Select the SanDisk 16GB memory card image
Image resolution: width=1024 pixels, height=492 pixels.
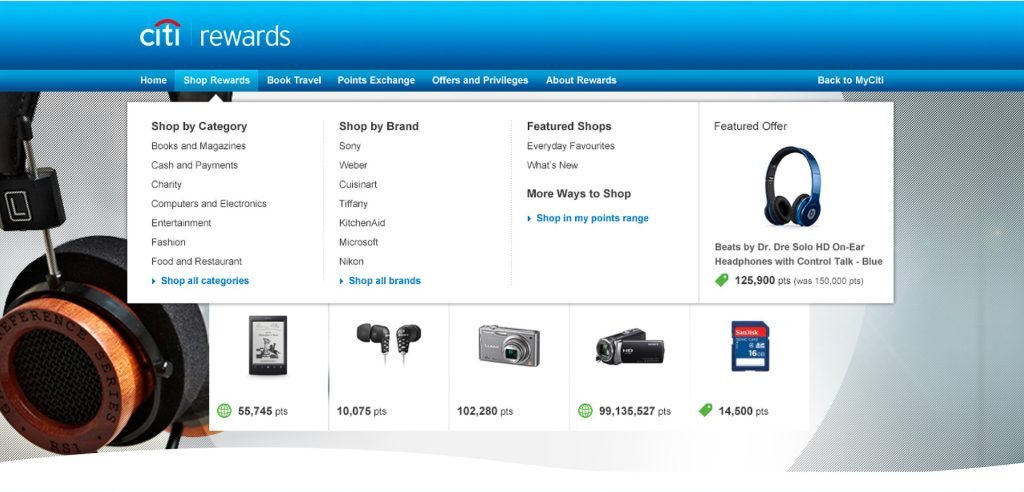coord(750,345)
